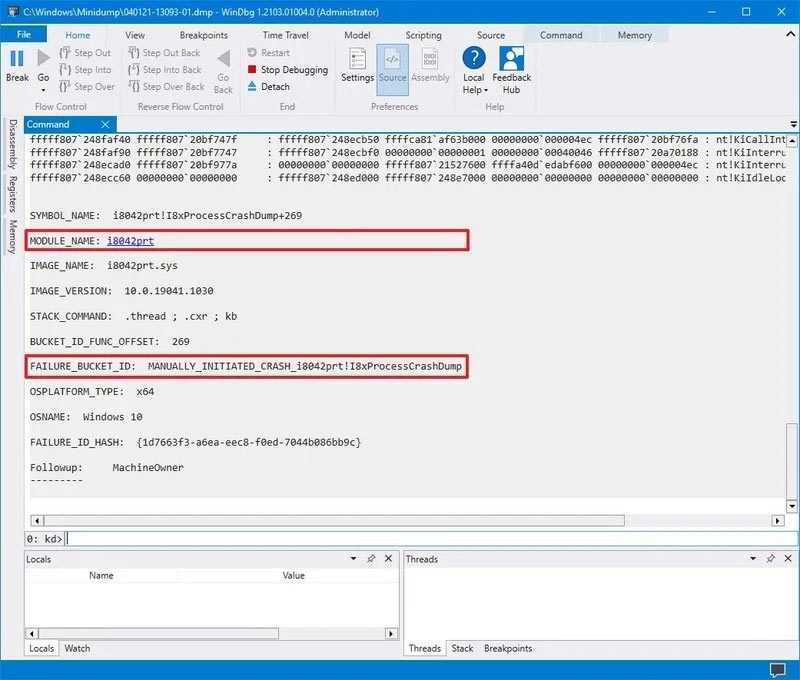Click the Go play icon
This screenshot has height=680, width=800.
[x=43, y=59]
